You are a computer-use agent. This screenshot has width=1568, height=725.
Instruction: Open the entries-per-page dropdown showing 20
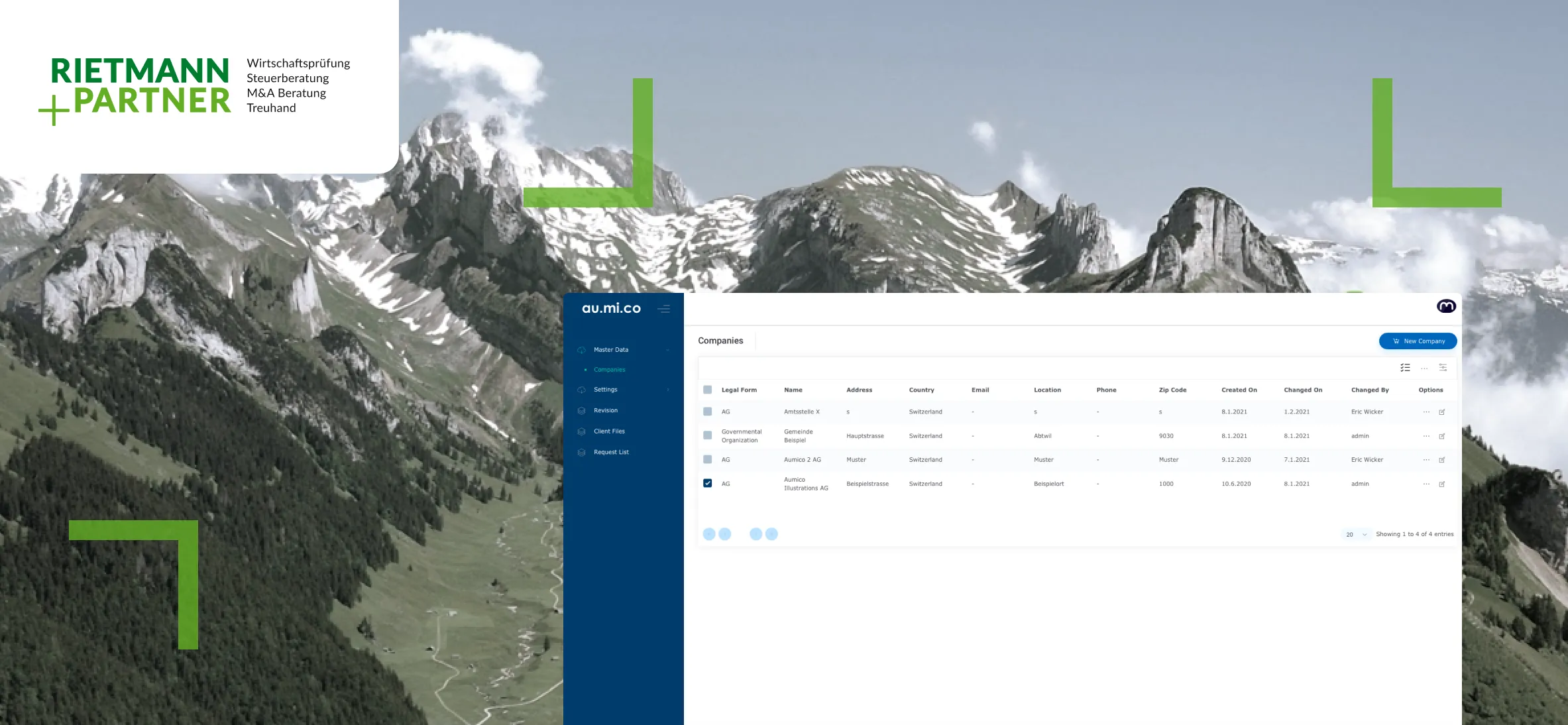coord(1353,533)
